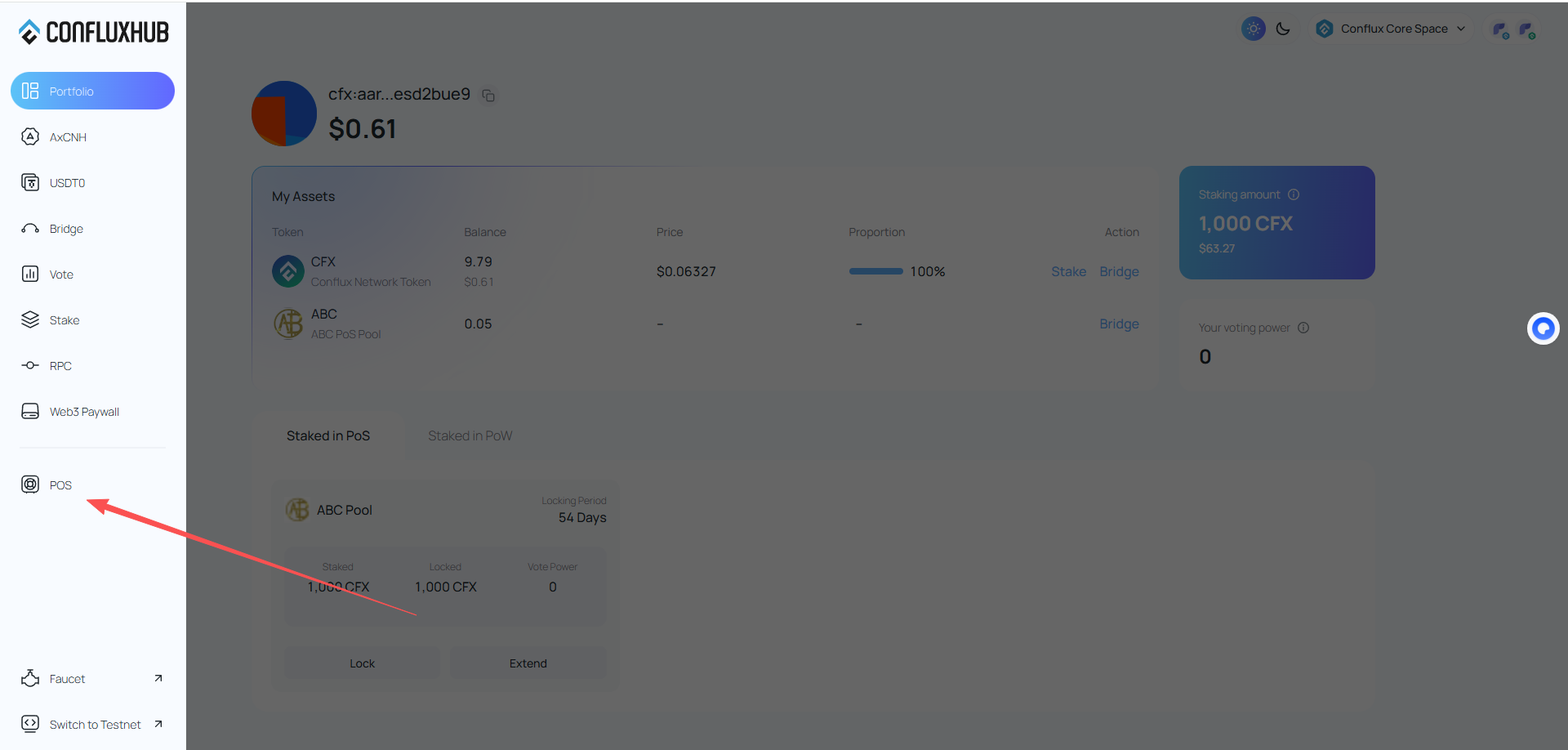Image resolution: width=1568 pixels, height=750 pixels.
Task: Switch to dark mode moon toggle
Action: click(x=1283, y=29)
